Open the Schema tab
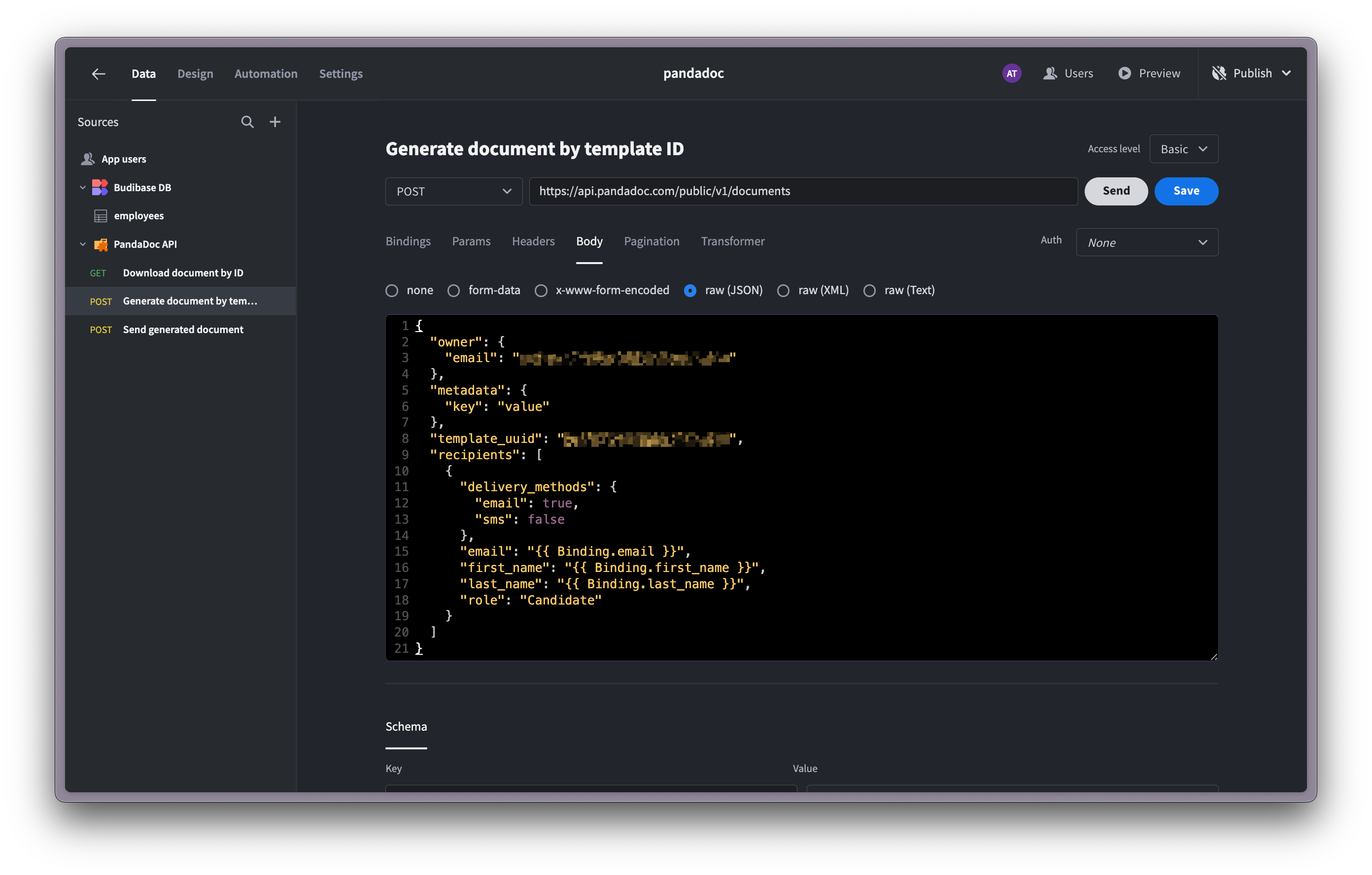Screen dimensions: 1372x875 tap(406, 727)
